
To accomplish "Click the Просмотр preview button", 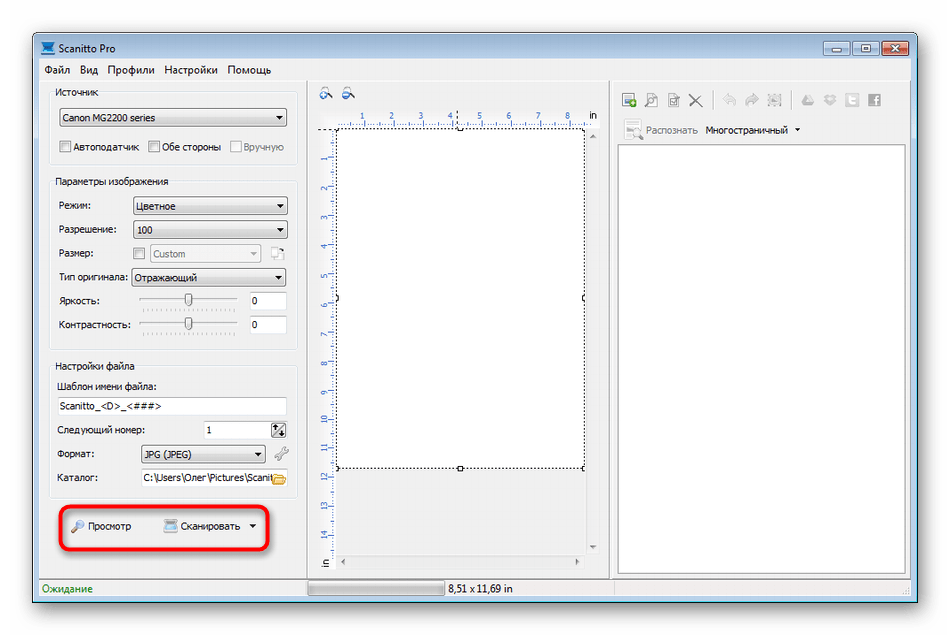I will (x=101, y=526).
